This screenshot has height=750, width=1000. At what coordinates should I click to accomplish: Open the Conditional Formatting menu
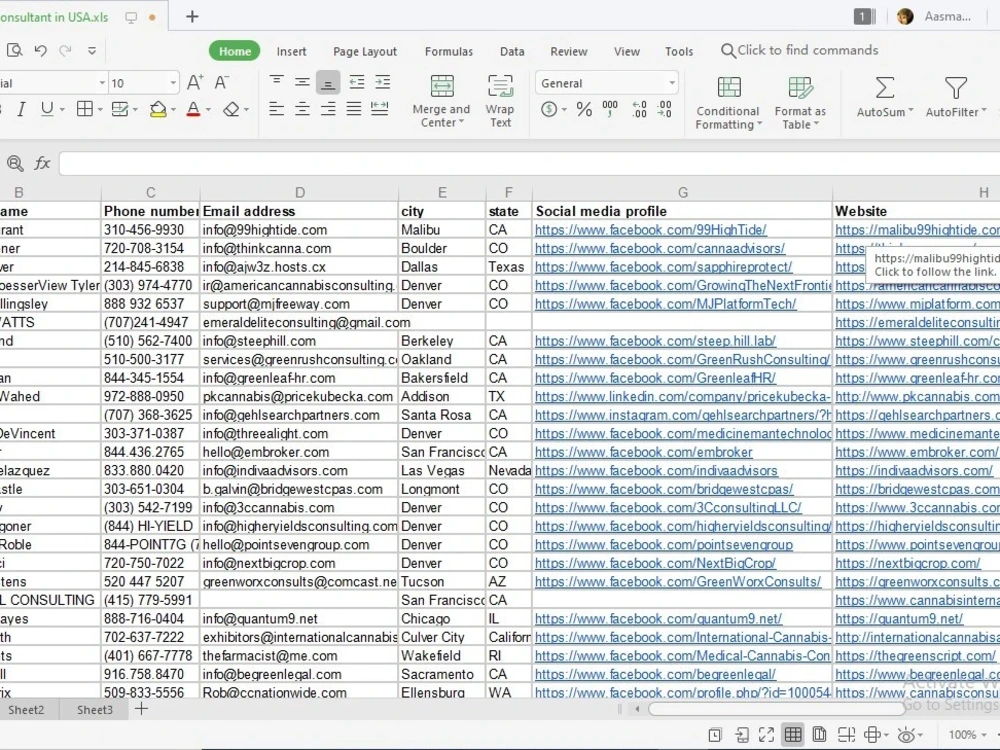[728, 103]
